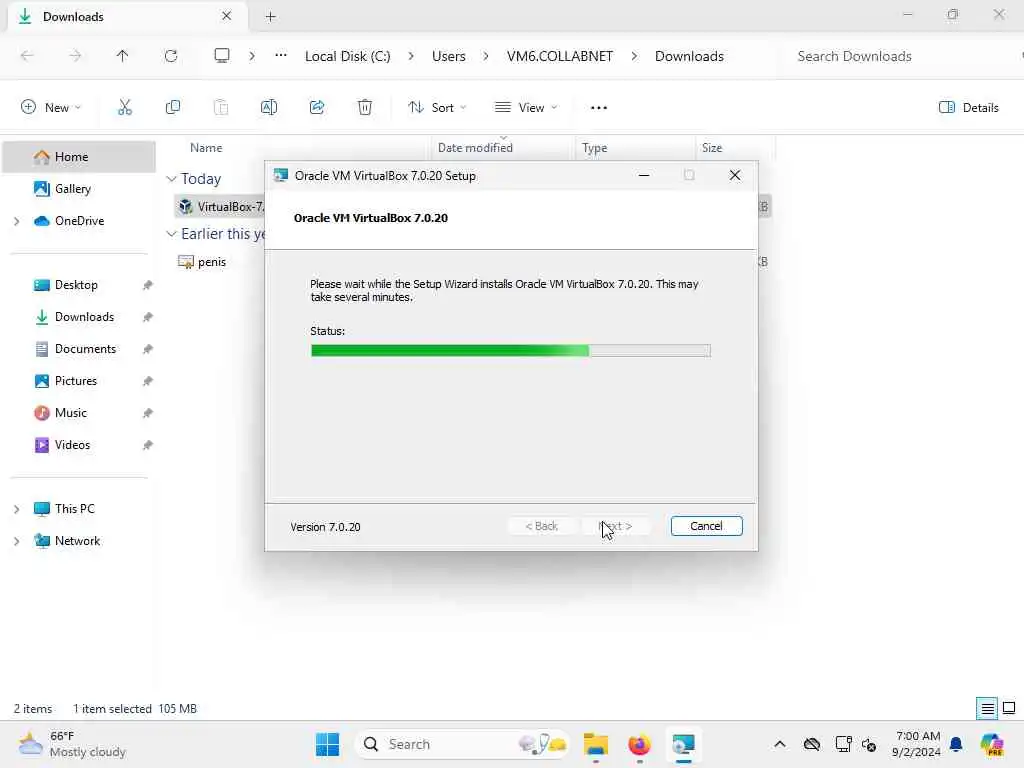
Task: Cancel the VirtualBox installation
Action: point(707,526)
